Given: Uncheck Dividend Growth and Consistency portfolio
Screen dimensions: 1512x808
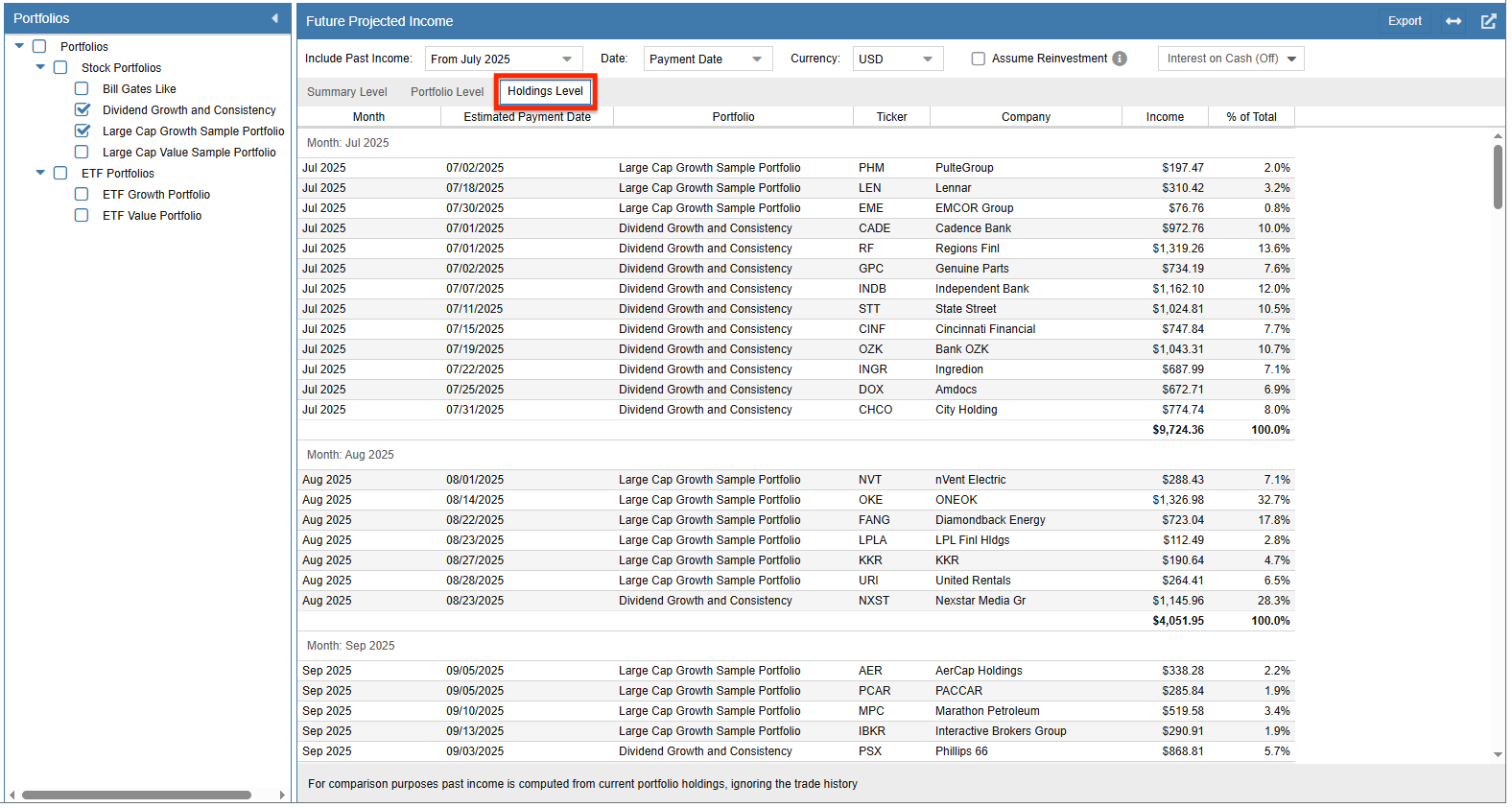Looking at the screenshot, I should coord(82,109).
